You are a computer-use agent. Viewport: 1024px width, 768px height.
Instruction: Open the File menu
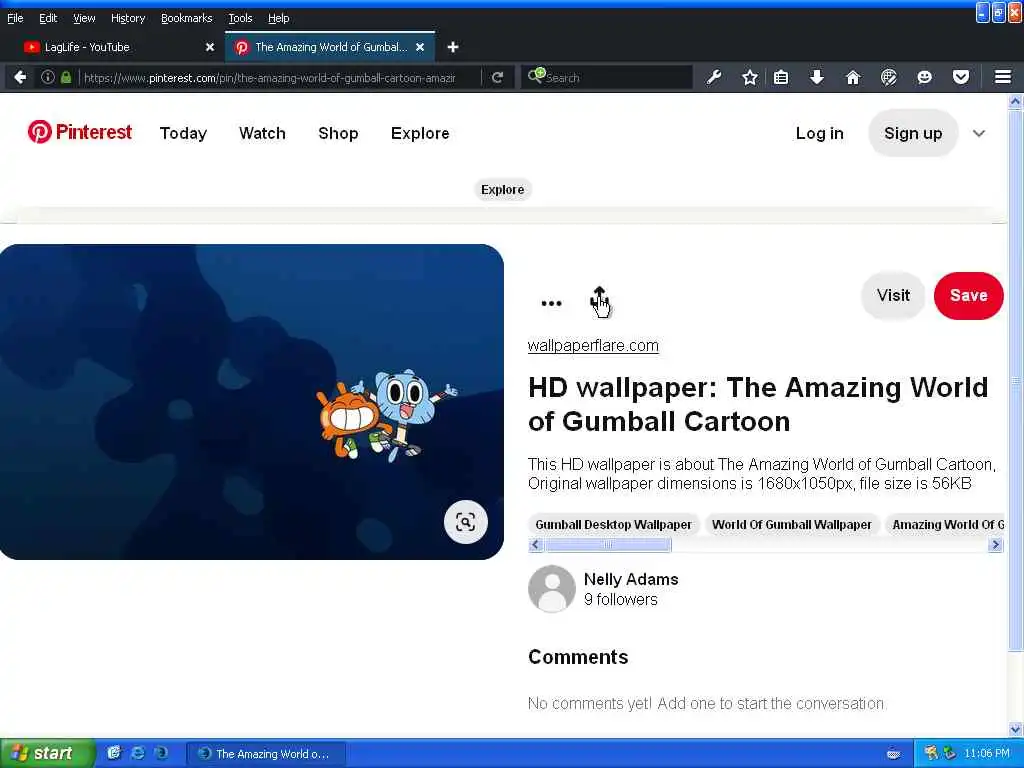(x=15, y=18)
